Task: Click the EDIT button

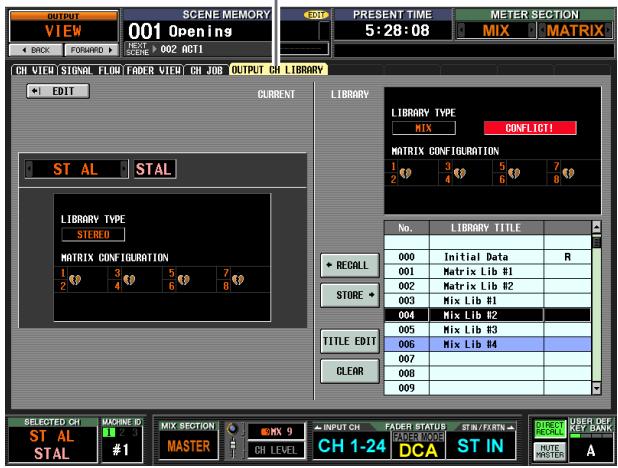Action: pos(58,91)
